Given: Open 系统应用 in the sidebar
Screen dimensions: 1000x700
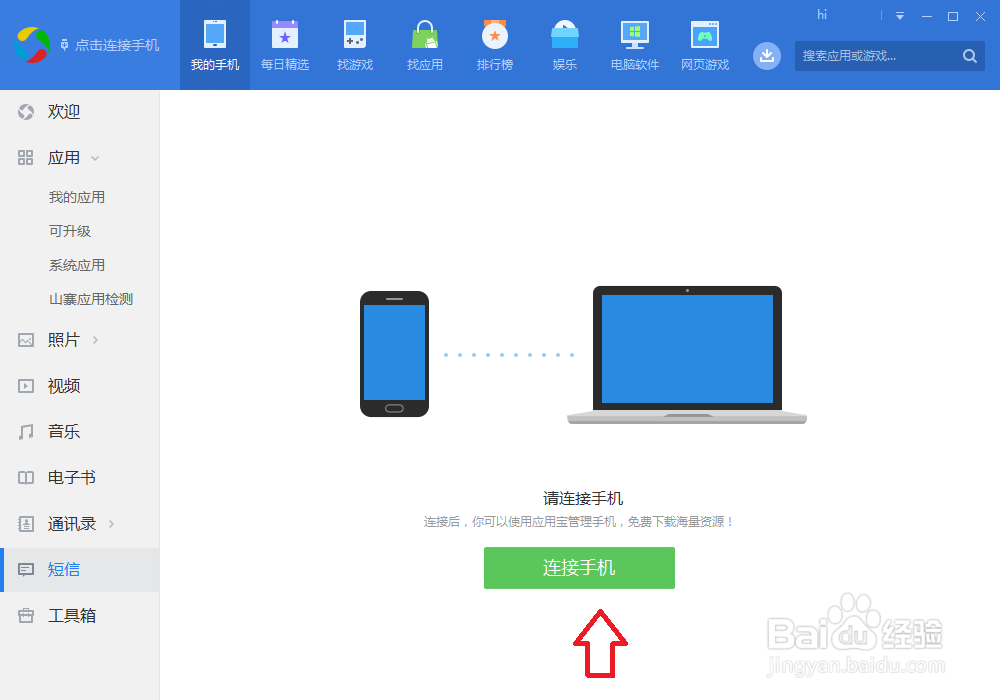Looking at the screenshot, I should pyautogui.click(x=77, y=265).
